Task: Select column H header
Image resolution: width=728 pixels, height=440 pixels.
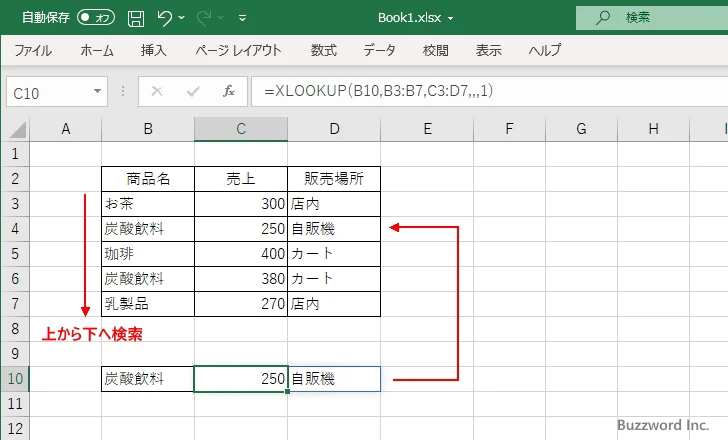Action: (653, 129)
